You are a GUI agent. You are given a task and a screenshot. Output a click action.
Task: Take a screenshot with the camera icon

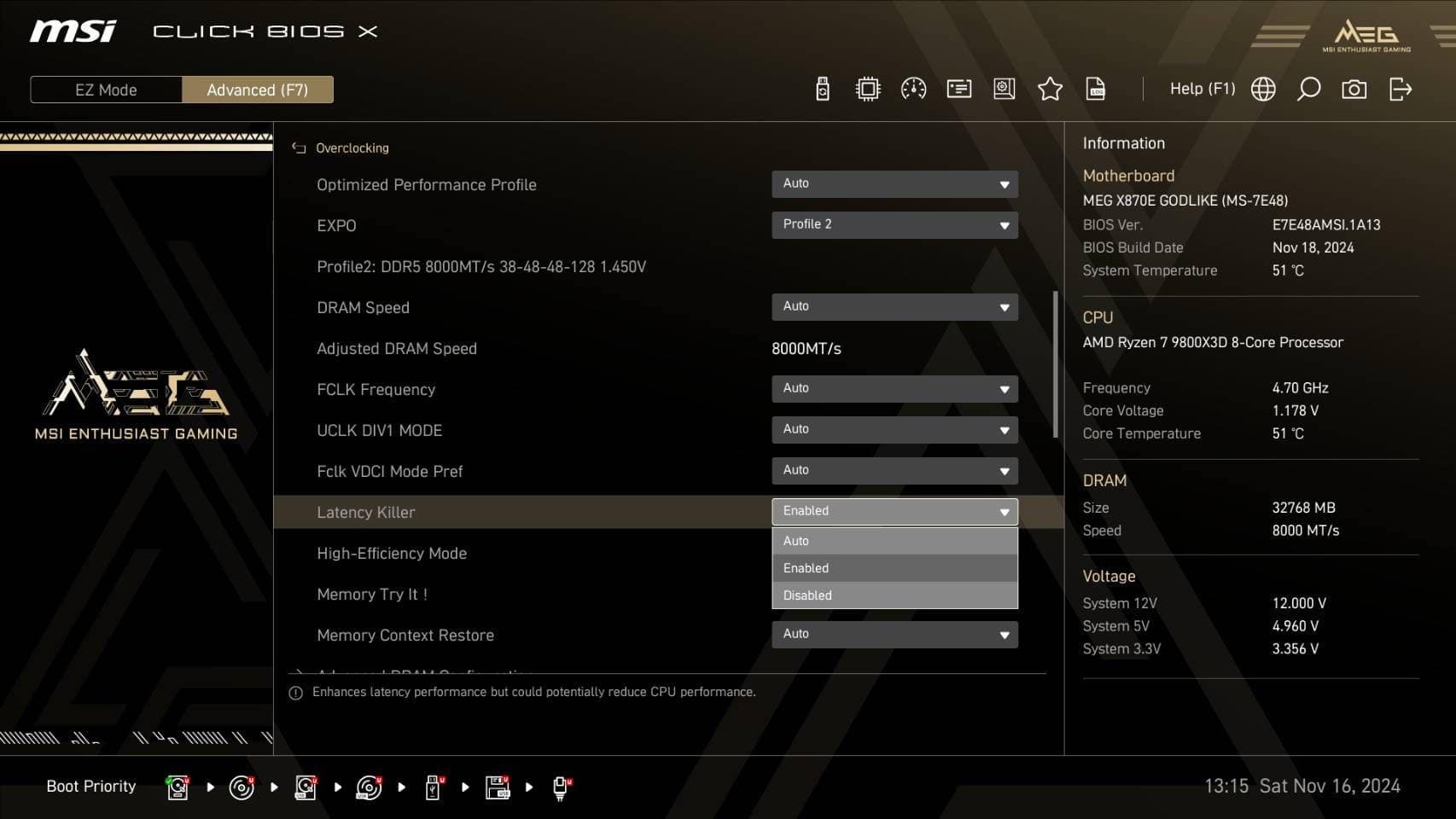1354,88
